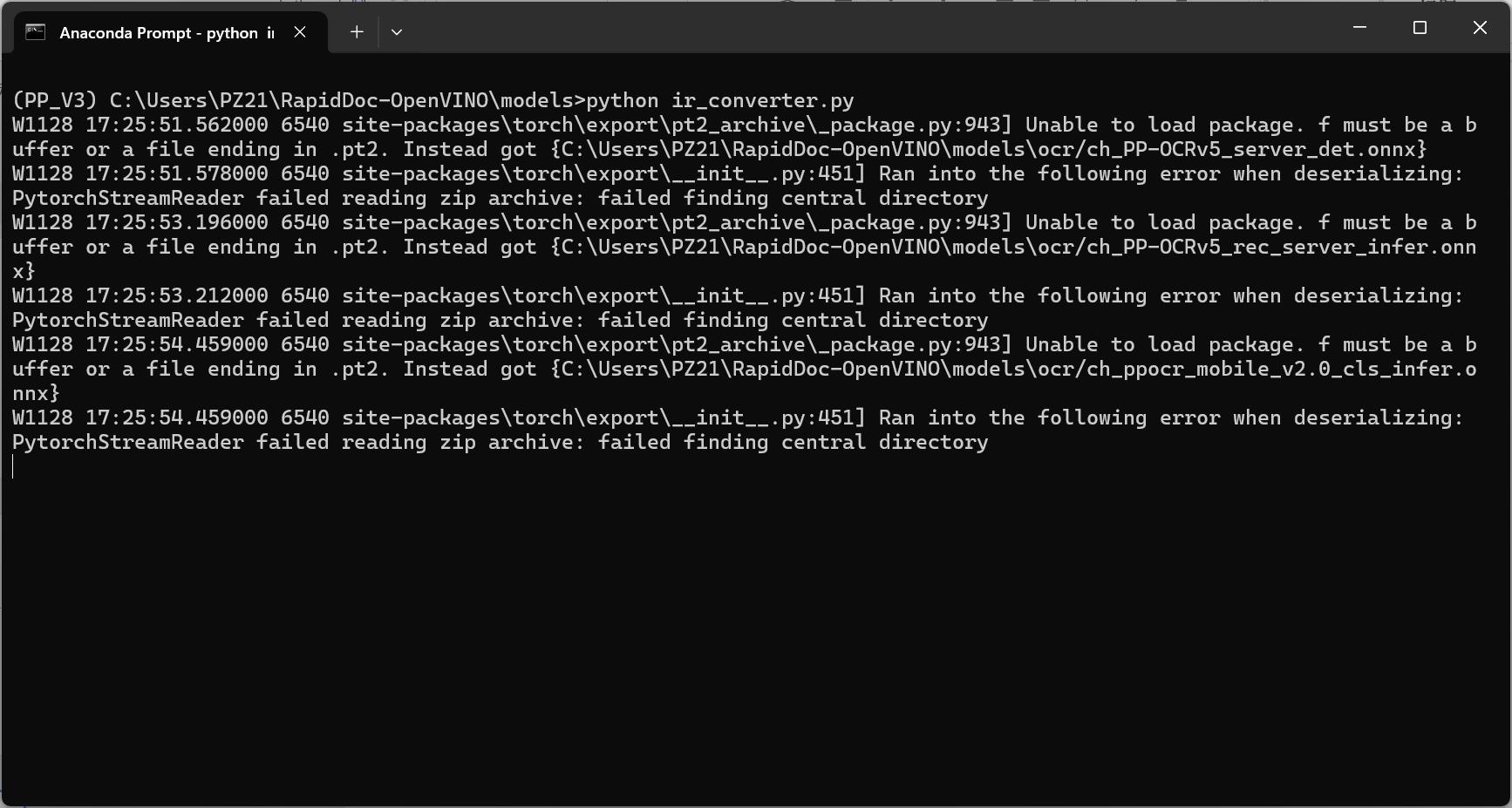Minimize the terminal window

point(1359,28)
